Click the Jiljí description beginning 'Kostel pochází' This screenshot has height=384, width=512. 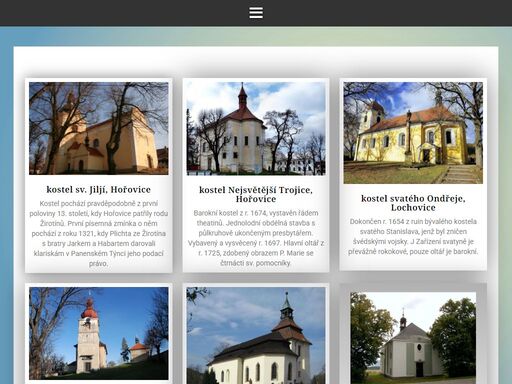click(x=99, y=233)
